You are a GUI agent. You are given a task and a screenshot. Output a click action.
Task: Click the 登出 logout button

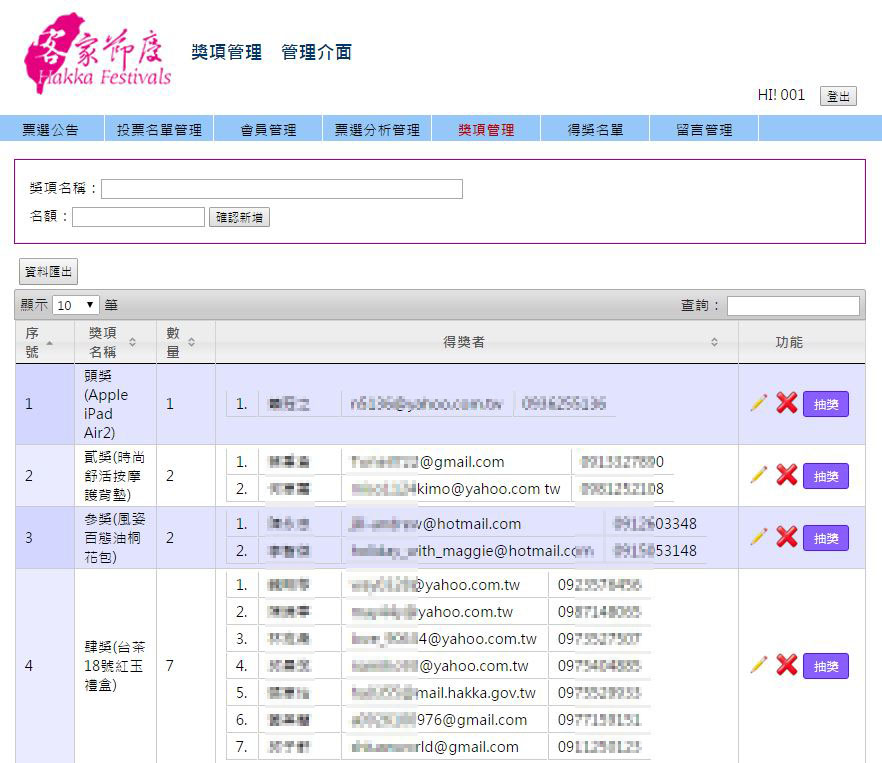(x=838, y=96)
